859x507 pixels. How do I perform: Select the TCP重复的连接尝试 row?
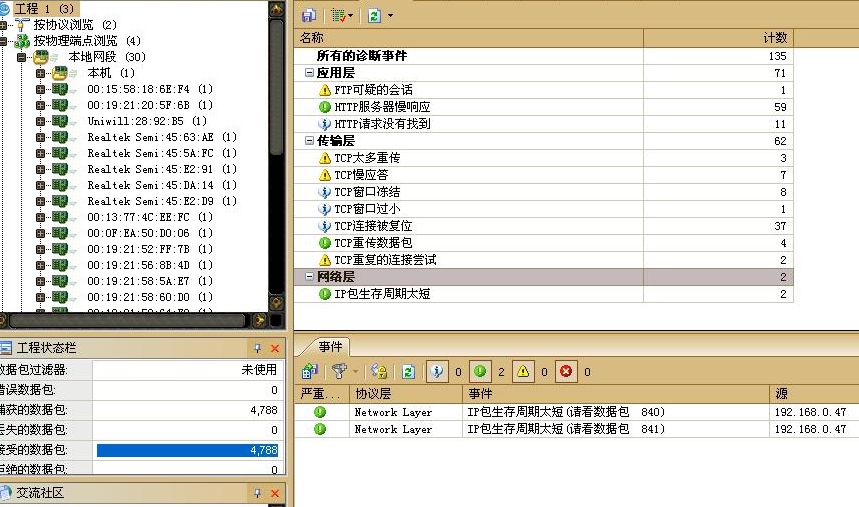coord(544,260)
